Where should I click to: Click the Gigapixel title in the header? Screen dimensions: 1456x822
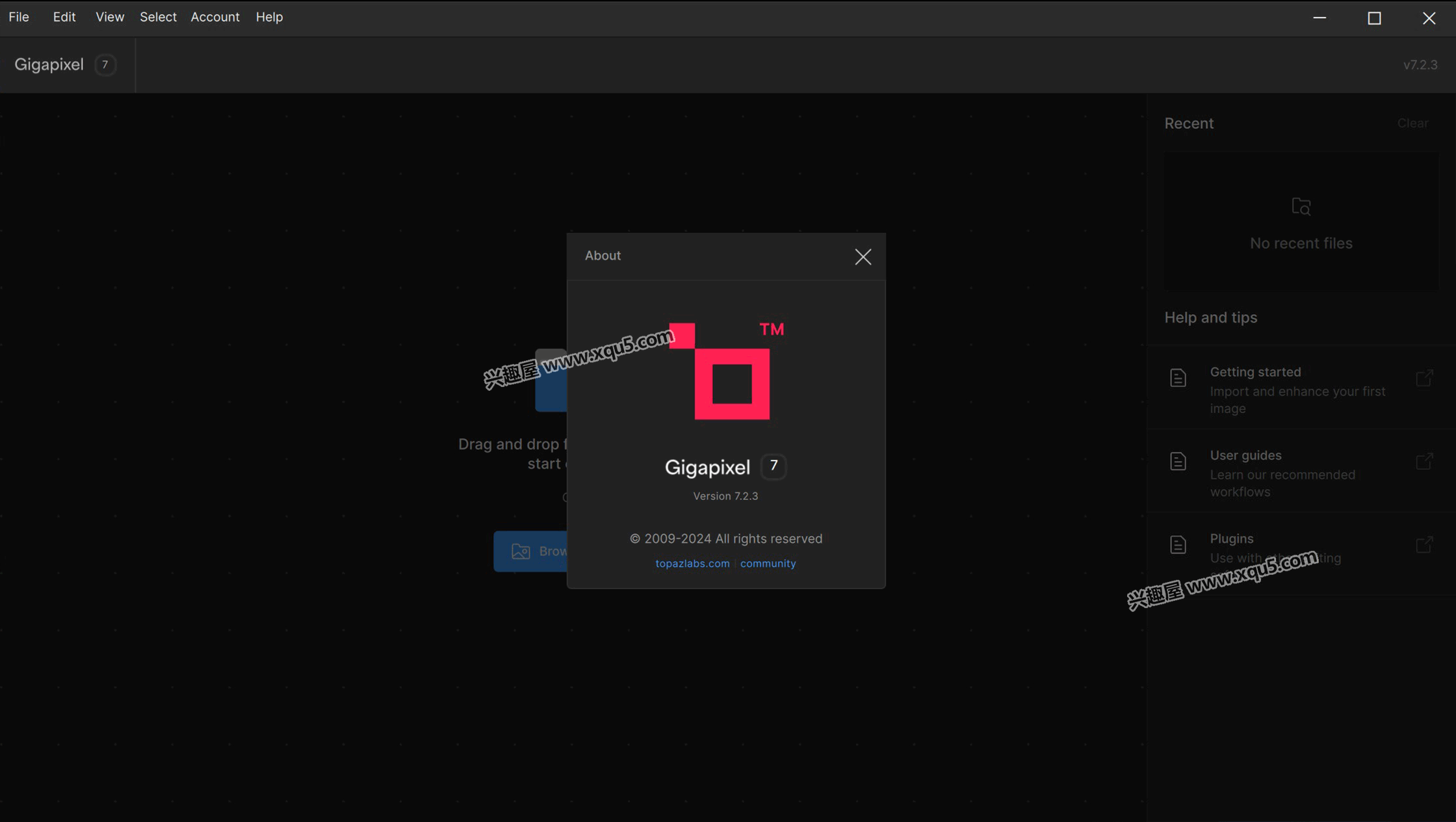tap(49, 64)
